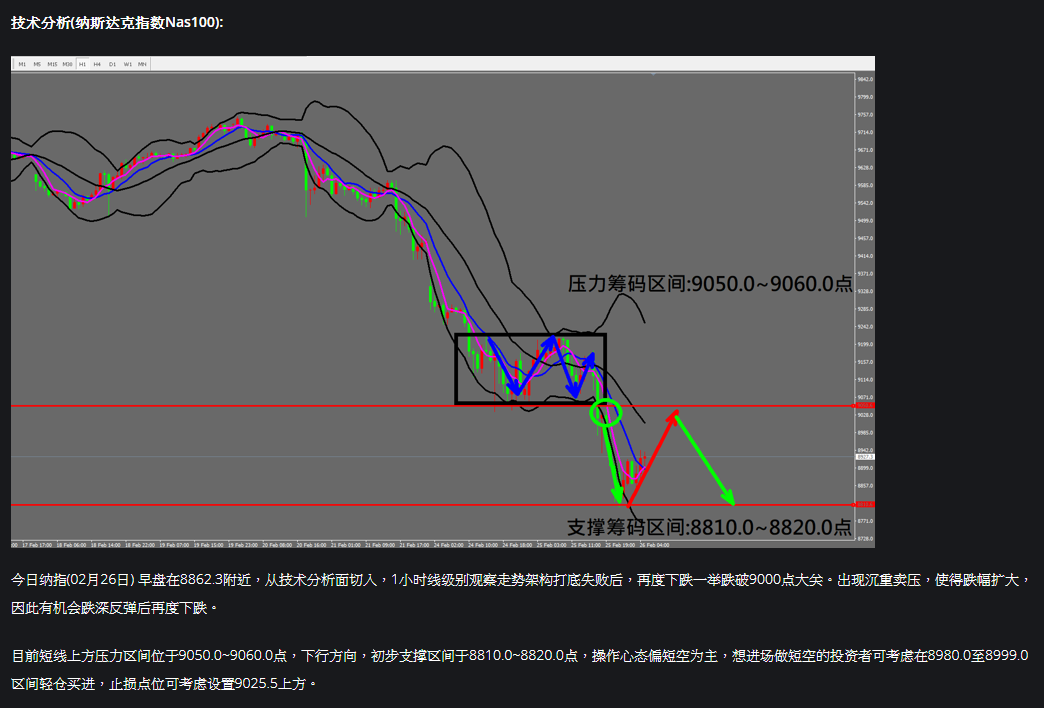Click the 8985.0 price axis label
This screenshot has width=1044, height=708.
point(866,433)
